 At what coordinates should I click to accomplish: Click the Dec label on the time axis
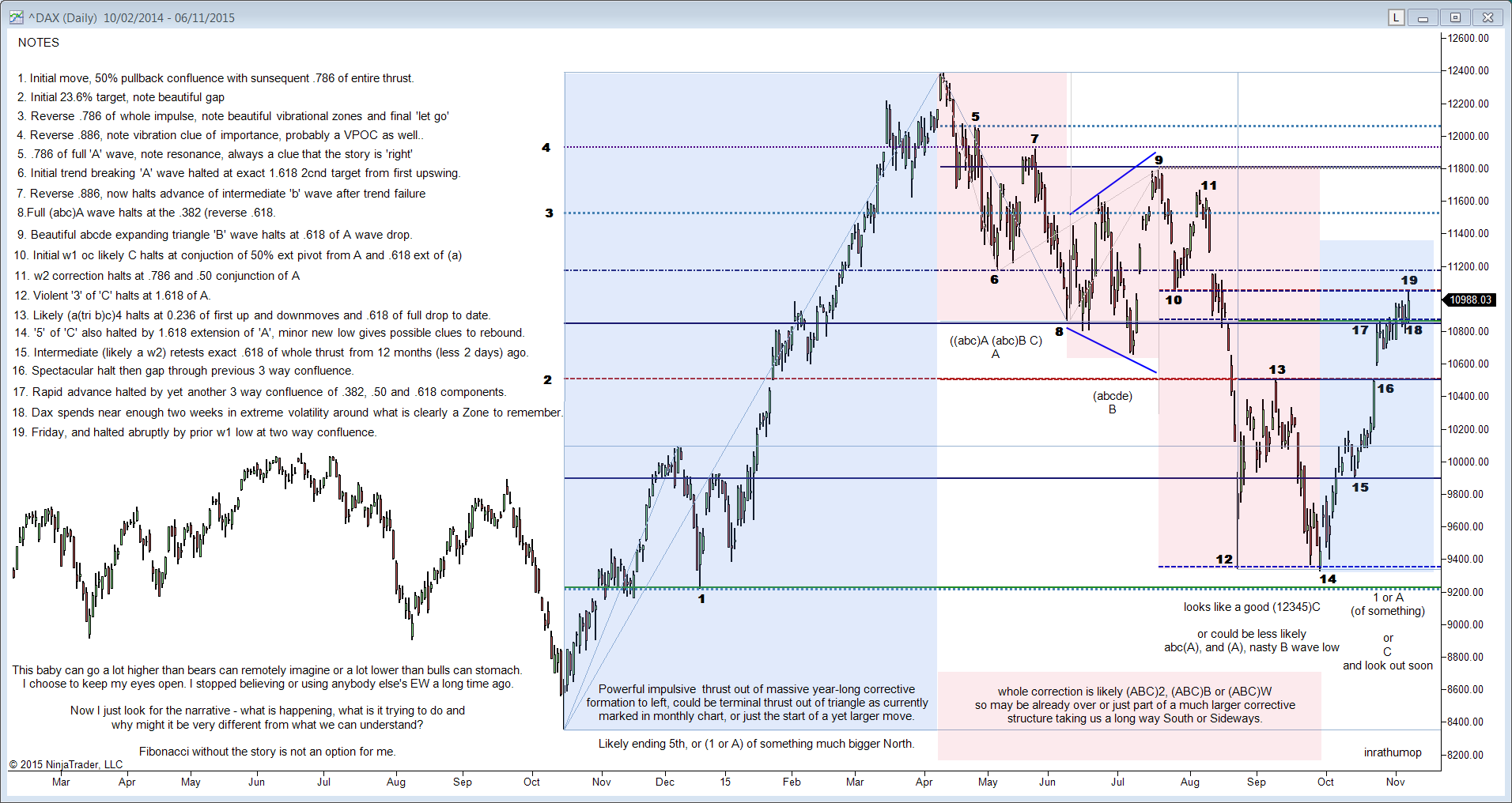665,782
